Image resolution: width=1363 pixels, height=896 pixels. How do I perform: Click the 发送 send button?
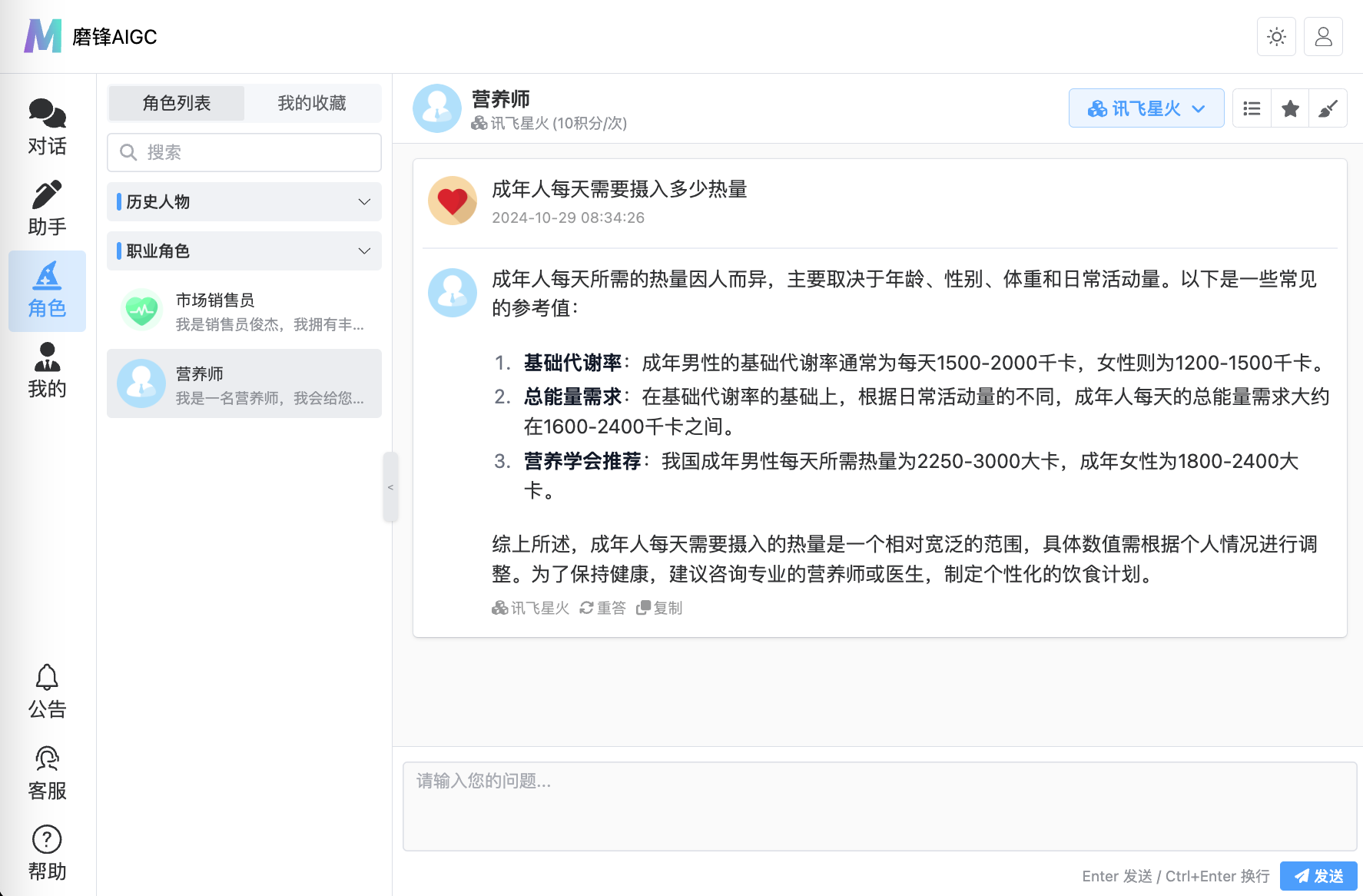tap(1318, 876)
